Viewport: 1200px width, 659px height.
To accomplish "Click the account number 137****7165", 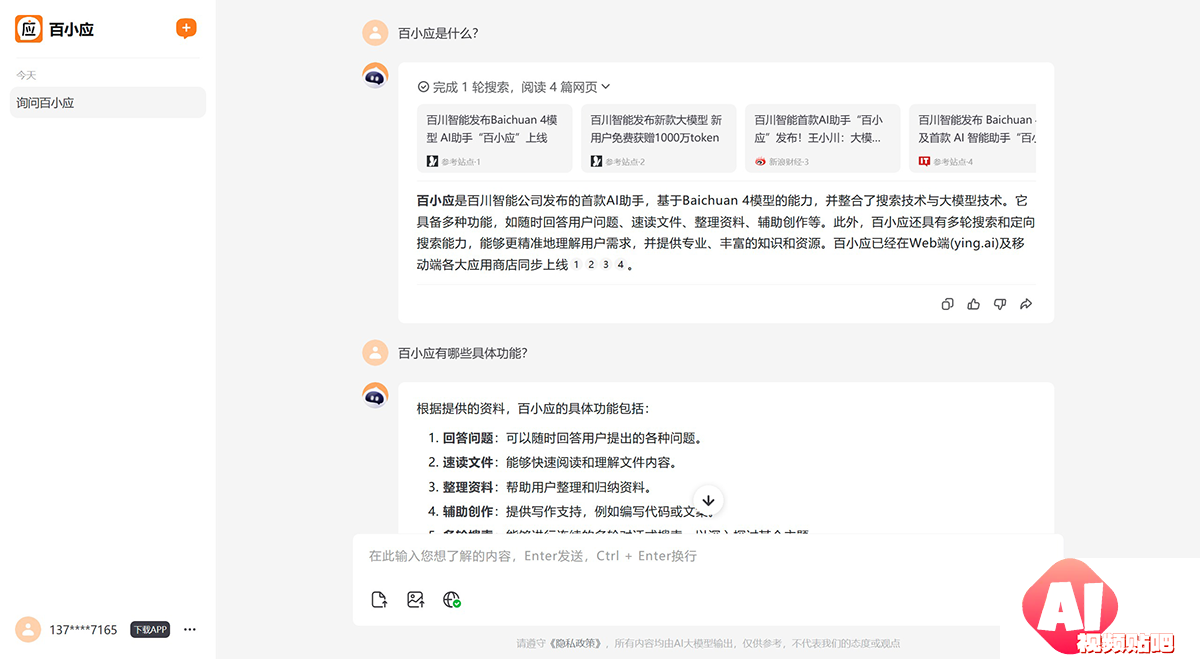I will (83, 630).
